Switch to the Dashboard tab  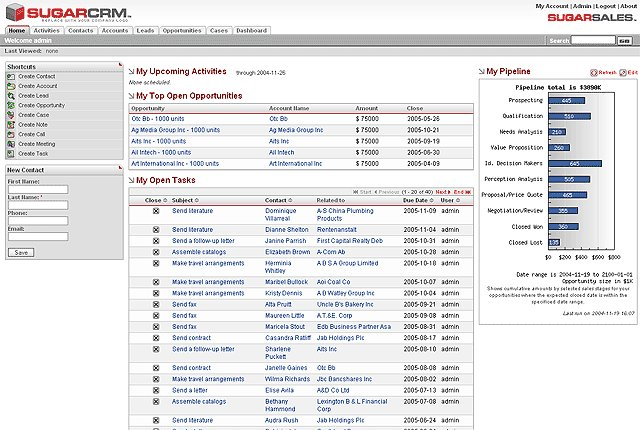pos(251,31)
